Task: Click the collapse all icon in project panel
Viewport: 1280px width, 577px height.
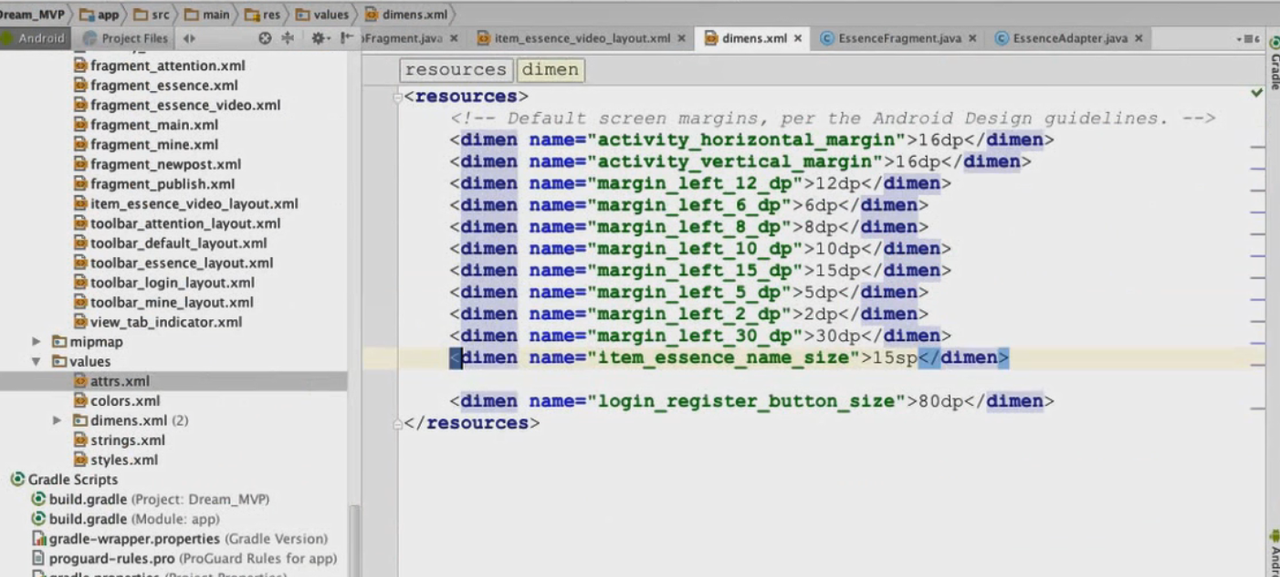Action: coord(288,38)
